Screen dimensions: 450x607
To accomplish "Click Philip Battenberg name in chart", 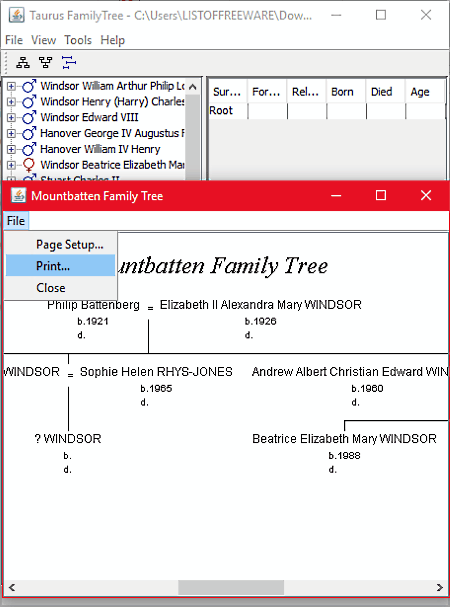I will coord(93,305).
